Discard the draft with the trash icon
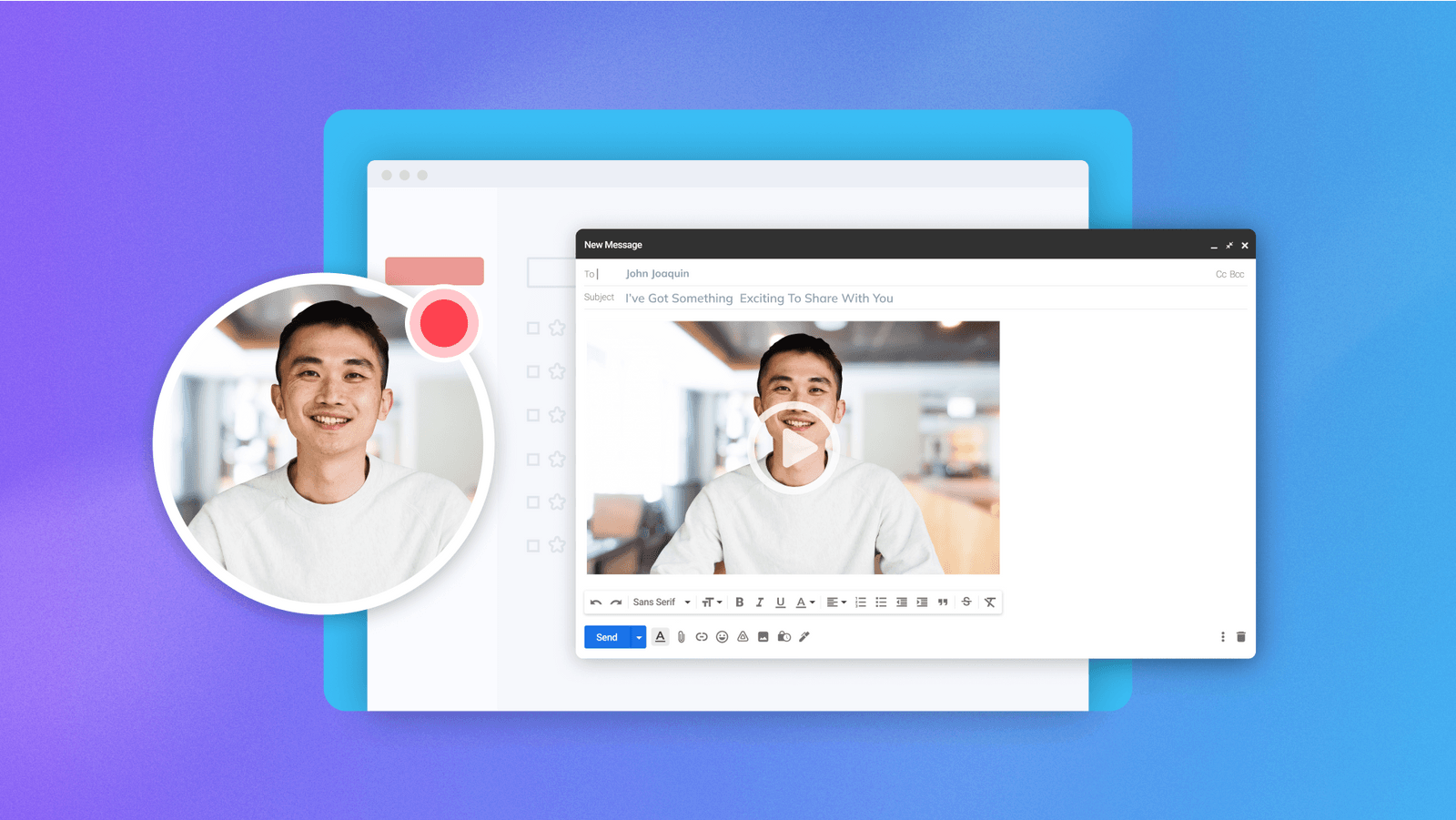The width and height of the screenshot is (1456, 820). pos(1241,637)
